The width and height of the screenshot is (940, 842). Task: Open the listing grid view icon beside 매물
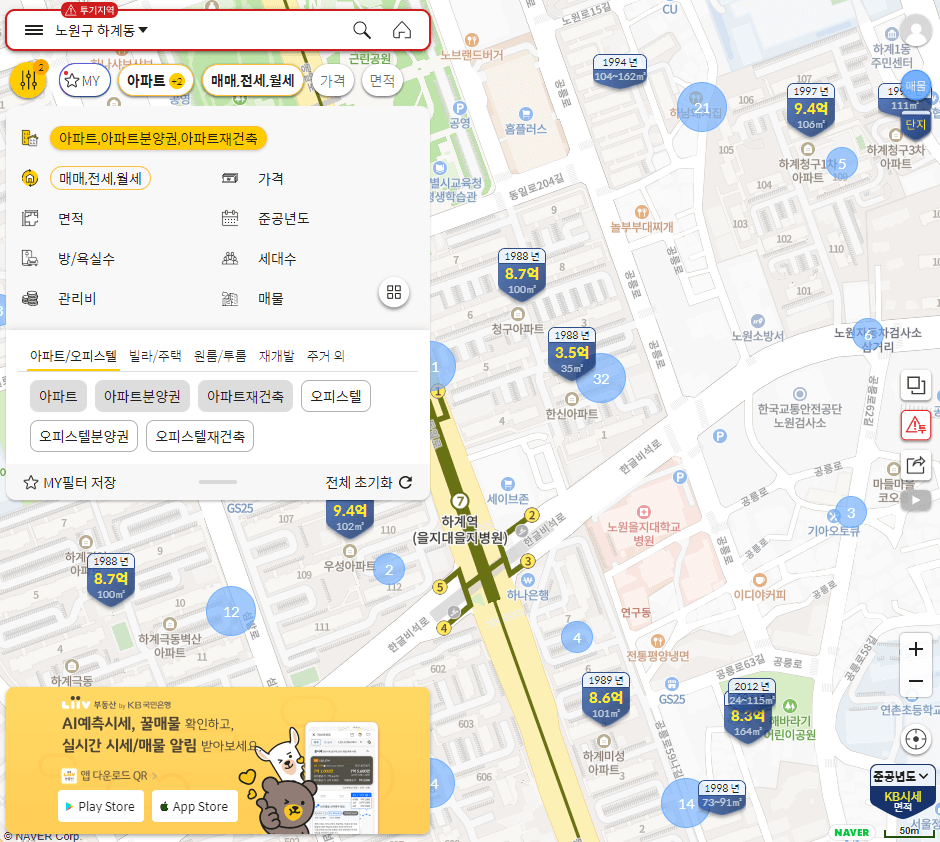[394, 293]
